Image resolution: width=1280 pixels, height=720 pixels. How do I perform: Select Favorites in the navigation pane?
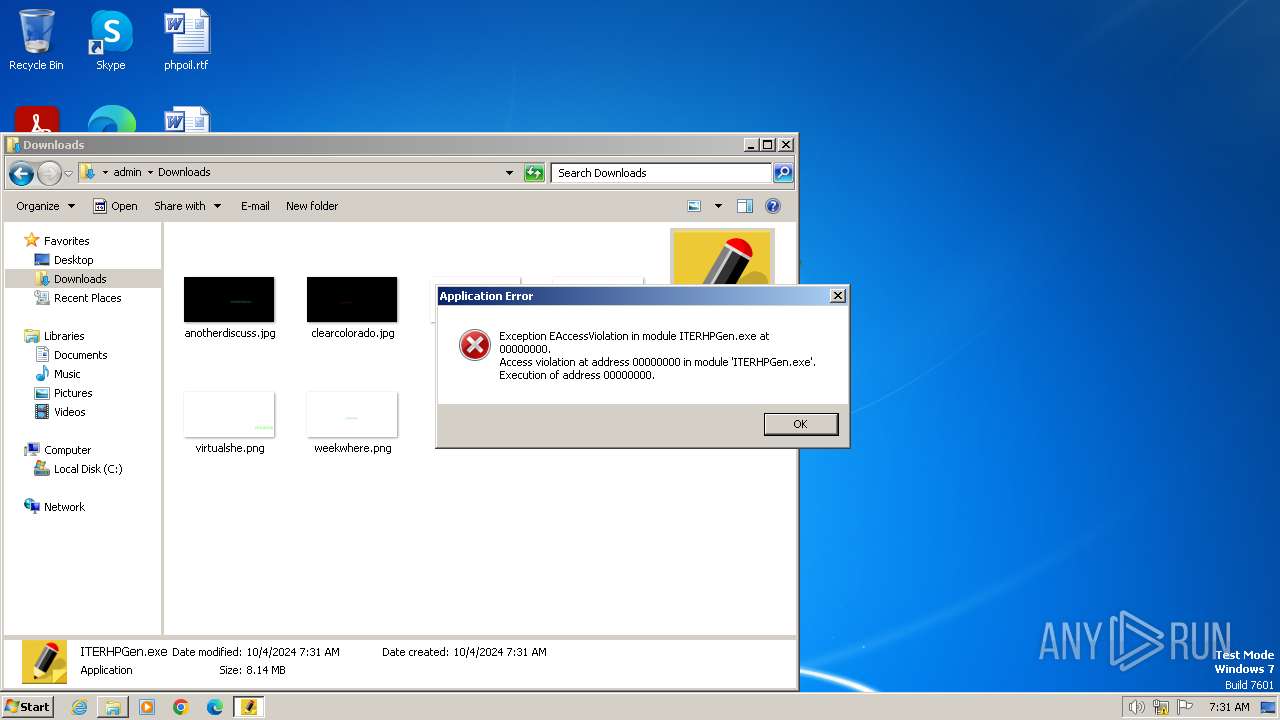(x=66, y=241)
